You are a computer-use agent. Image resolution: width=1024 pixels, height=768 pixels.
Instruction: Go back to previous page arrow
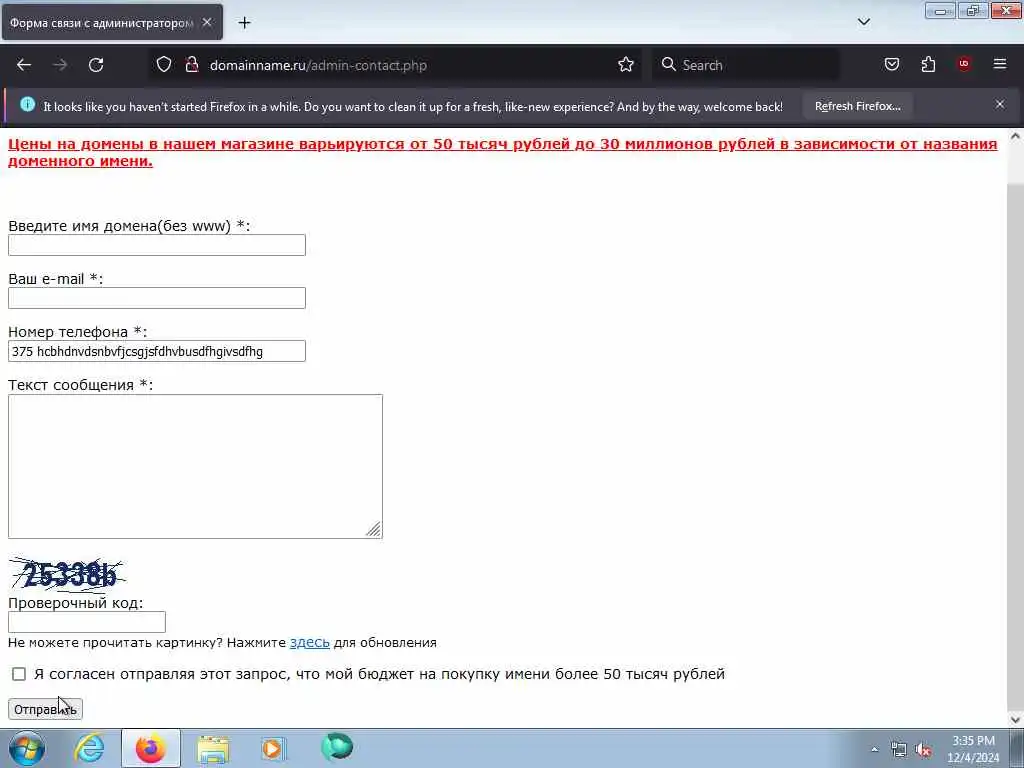[24, 65]
